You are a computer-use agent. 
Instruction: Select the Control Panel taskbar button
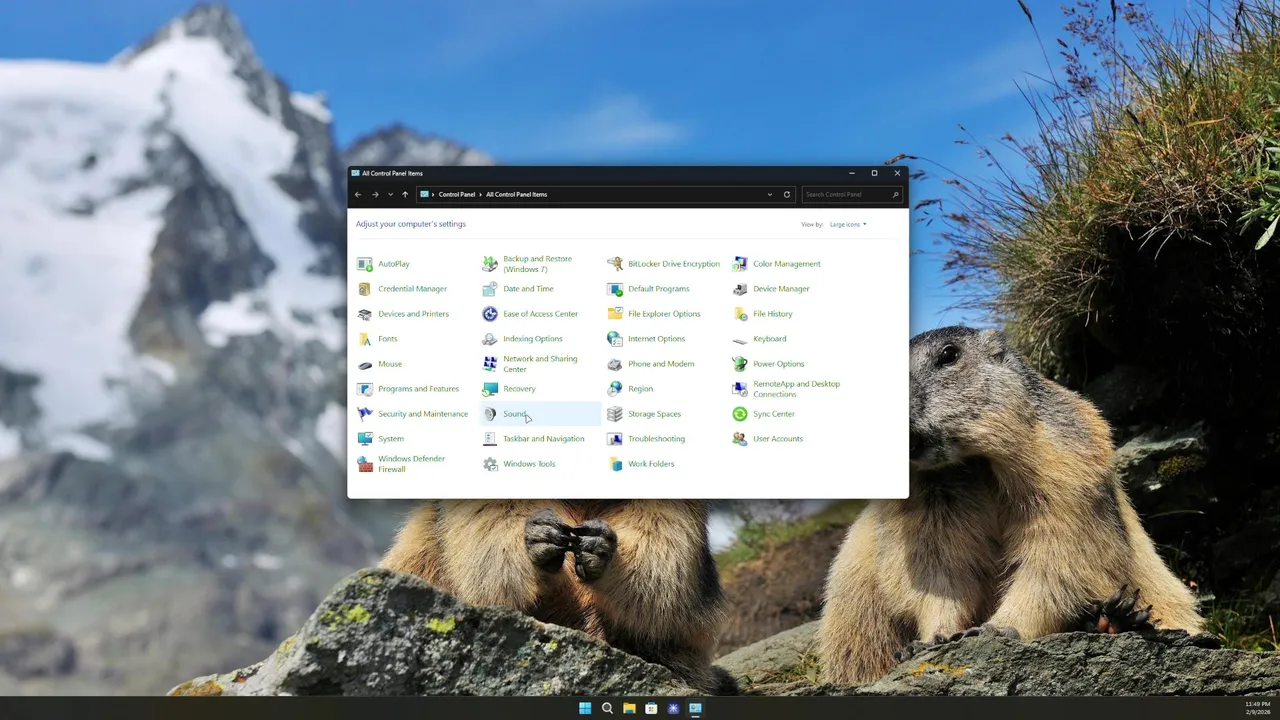(695, 708)
